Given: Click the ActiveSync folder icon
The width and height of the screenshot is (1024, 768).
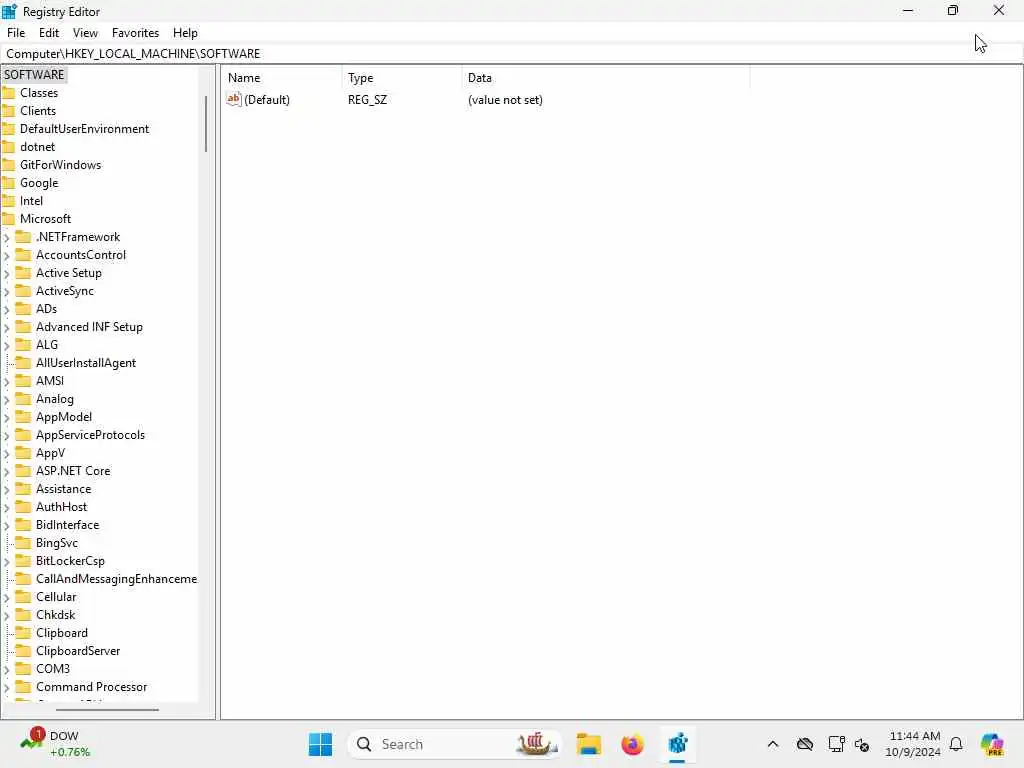Looking at the screenshot, I should (23, 291).
